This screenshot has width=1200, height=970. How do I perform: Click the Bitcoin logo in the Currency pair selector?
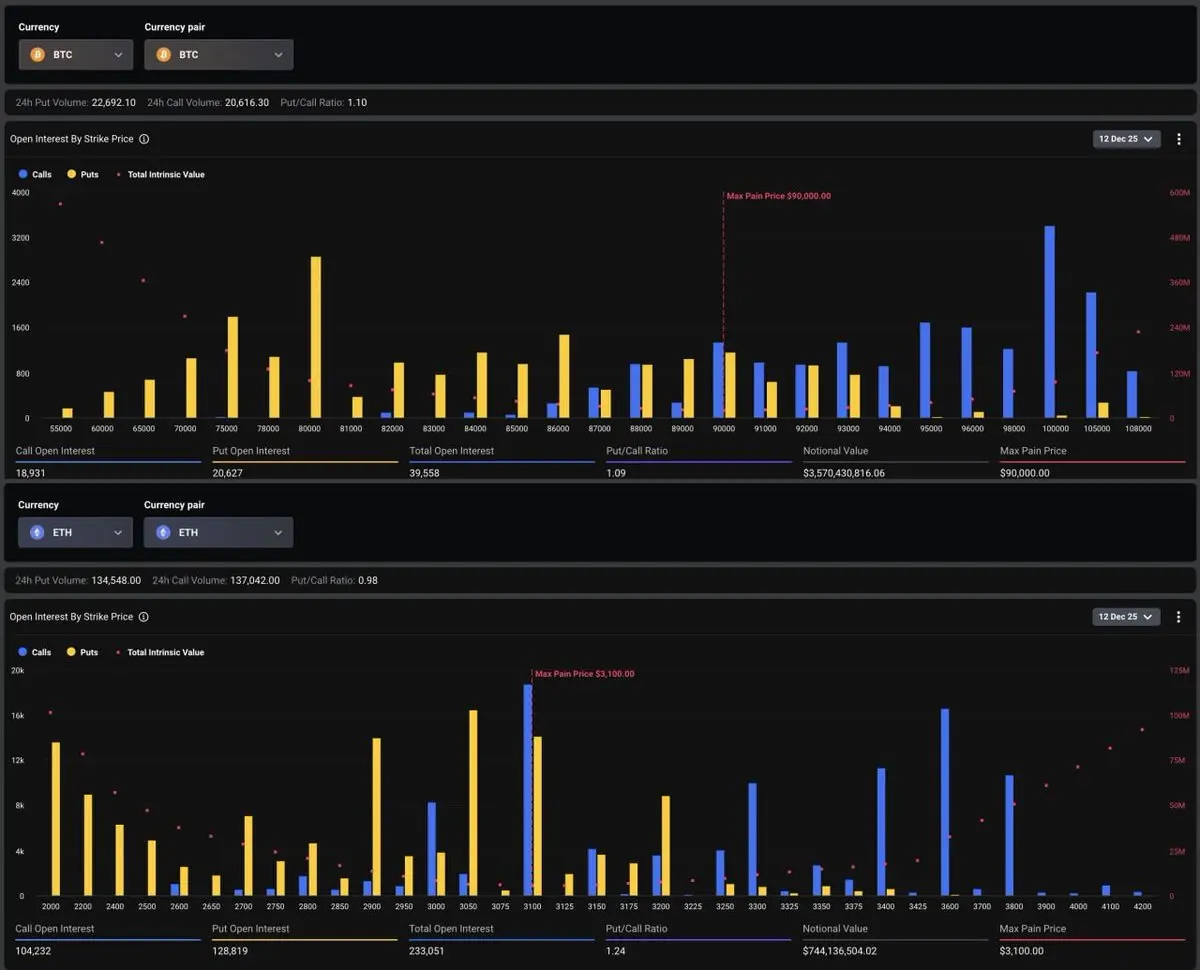[163, 54]
